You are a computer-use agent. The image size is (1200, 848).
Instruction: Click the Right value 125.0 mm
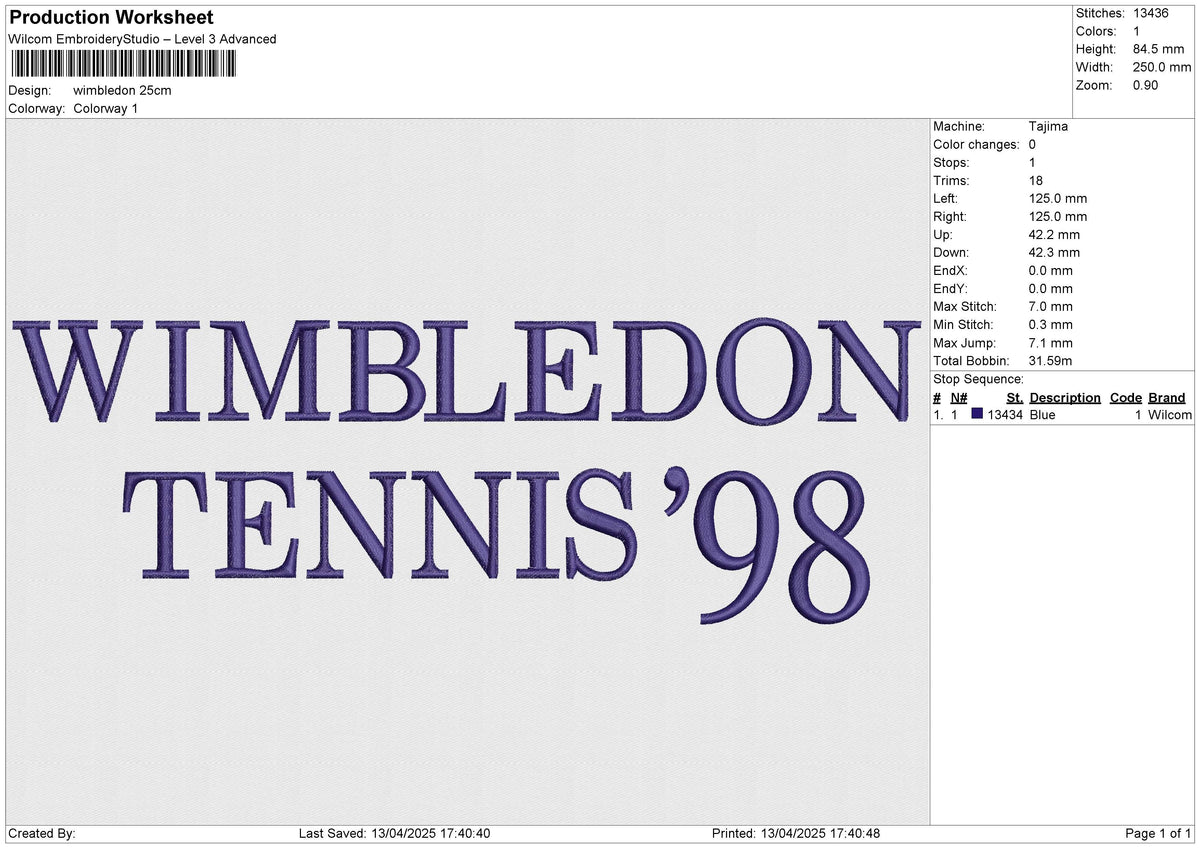coord(1058,216)
